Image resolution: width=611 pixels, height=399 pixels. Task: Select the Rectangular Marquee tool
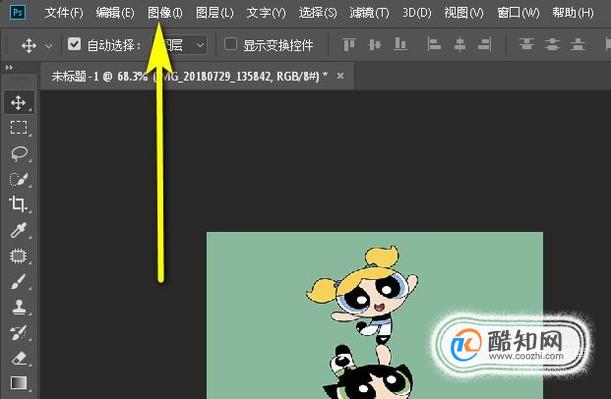pos(19,128)
